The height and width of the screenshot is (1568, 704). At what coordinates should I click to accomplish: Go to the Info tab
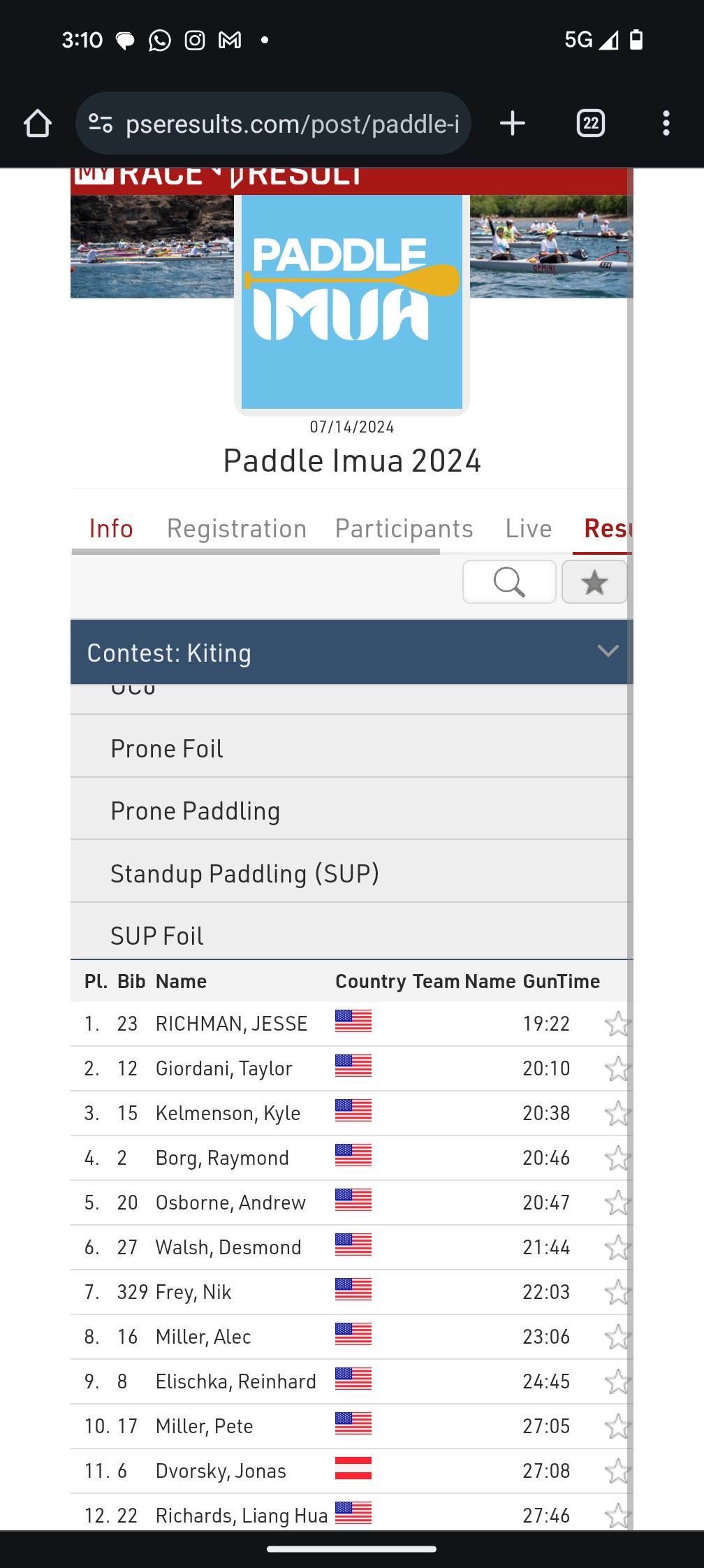click(111, 529)
